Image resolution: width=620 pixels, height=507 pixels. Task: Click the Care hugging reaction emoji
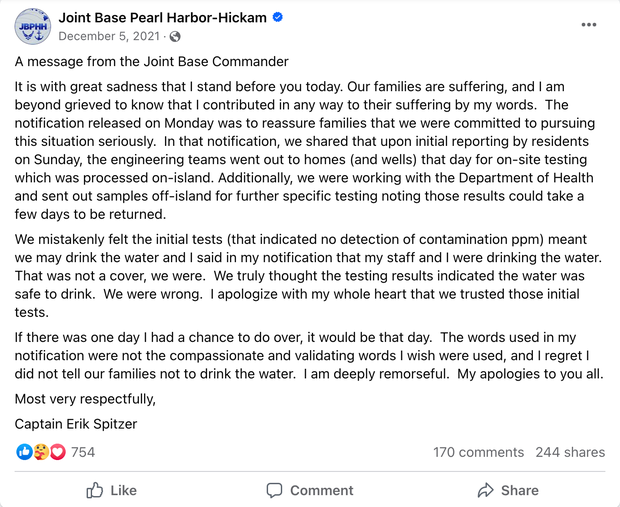(x=41, y=452)
